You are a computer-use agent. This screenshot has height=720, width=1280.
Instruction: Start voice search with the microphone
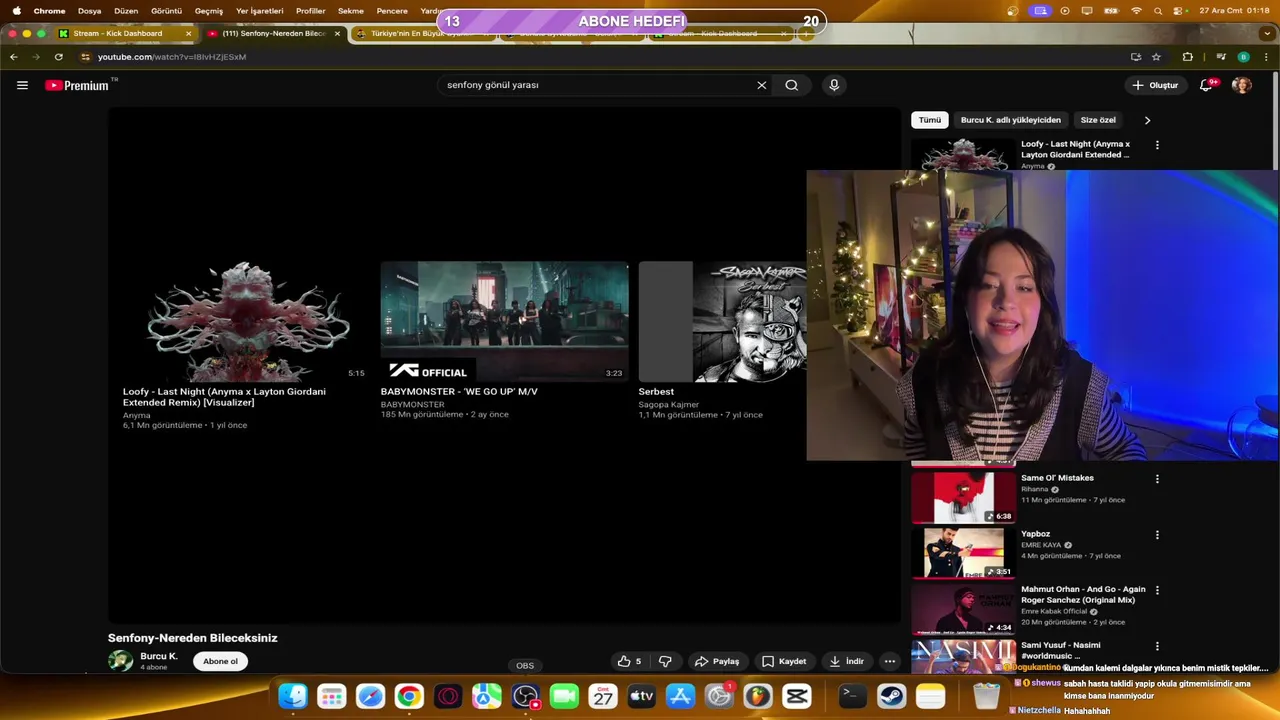tap(834, 85)
